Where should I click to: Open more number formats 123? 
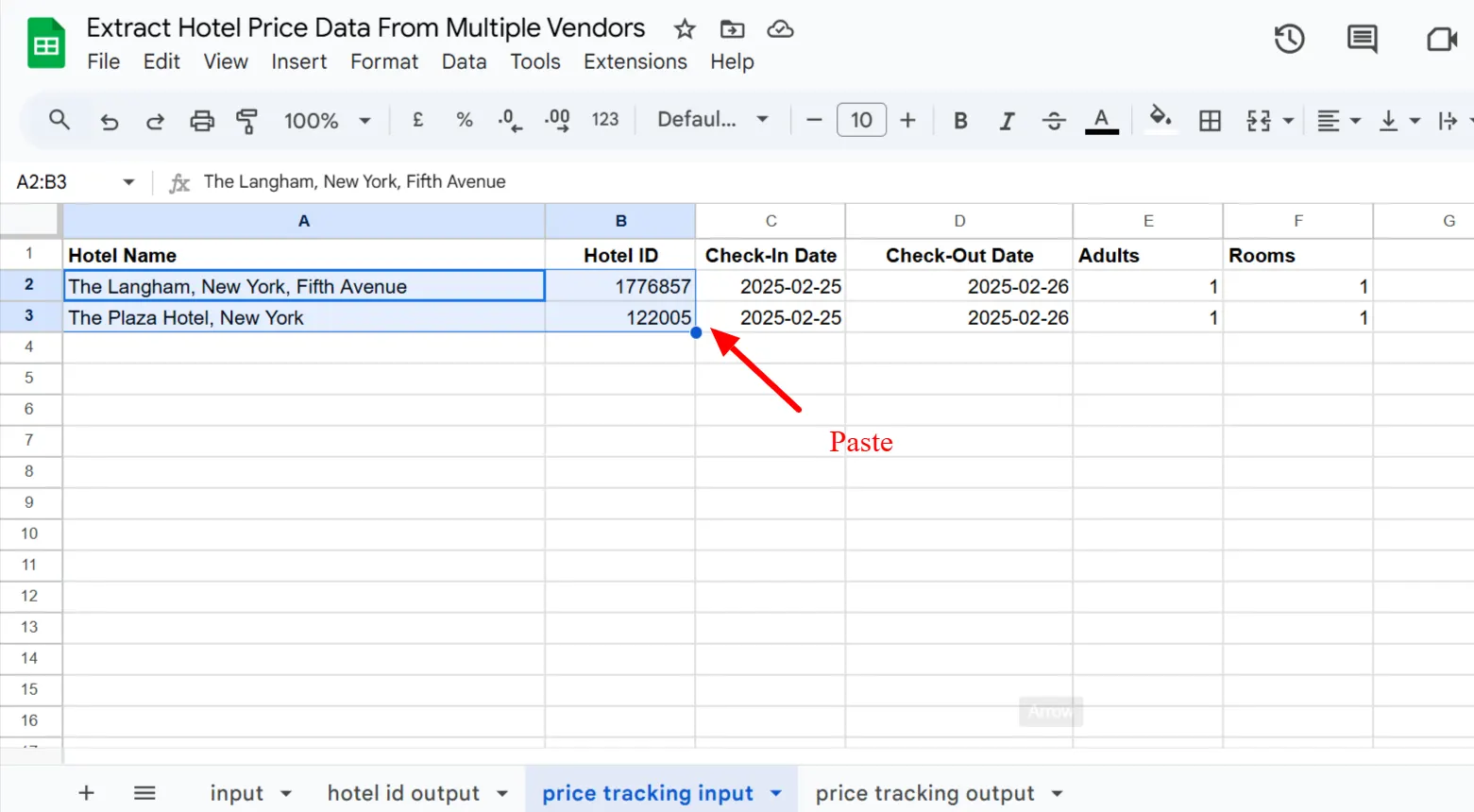604,120
